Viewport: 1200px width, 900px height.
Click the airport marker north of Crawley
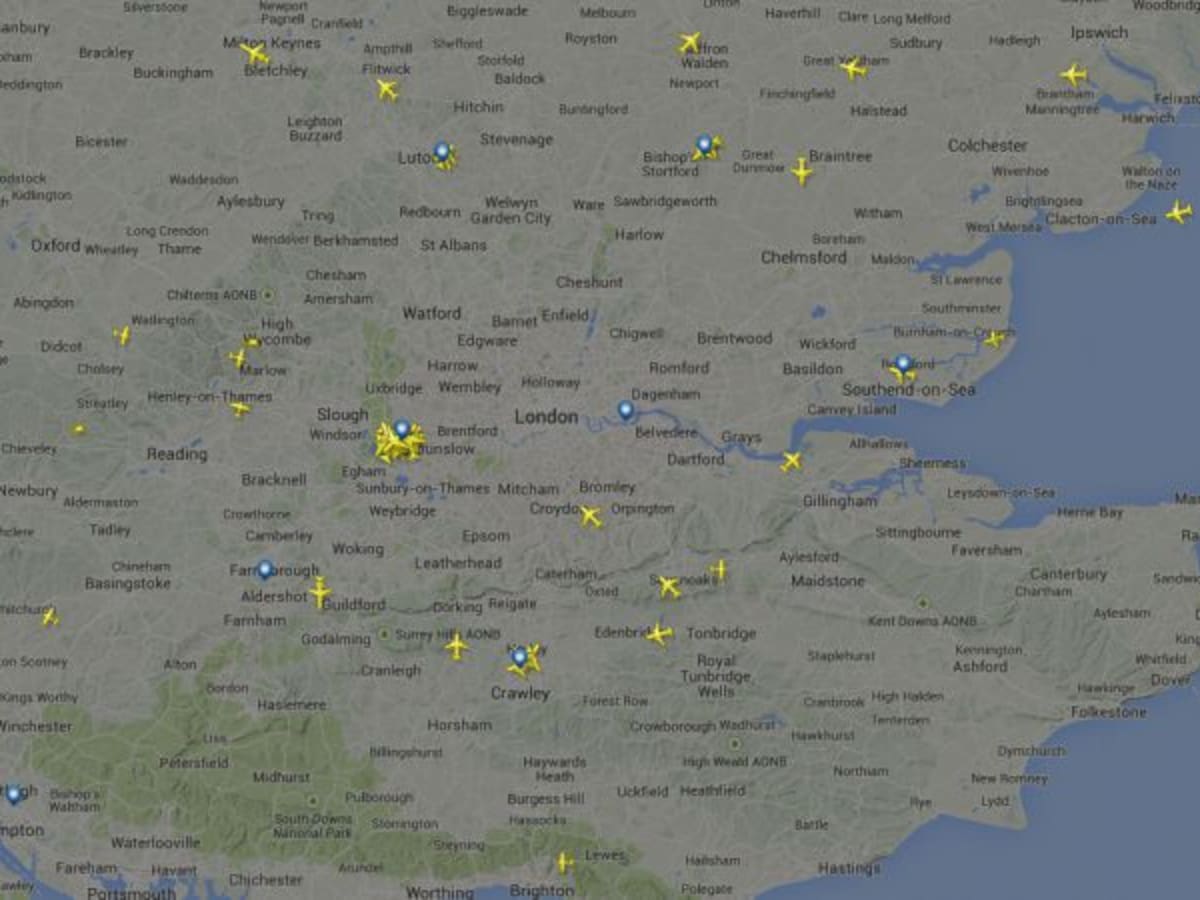(x=519, y=657)
